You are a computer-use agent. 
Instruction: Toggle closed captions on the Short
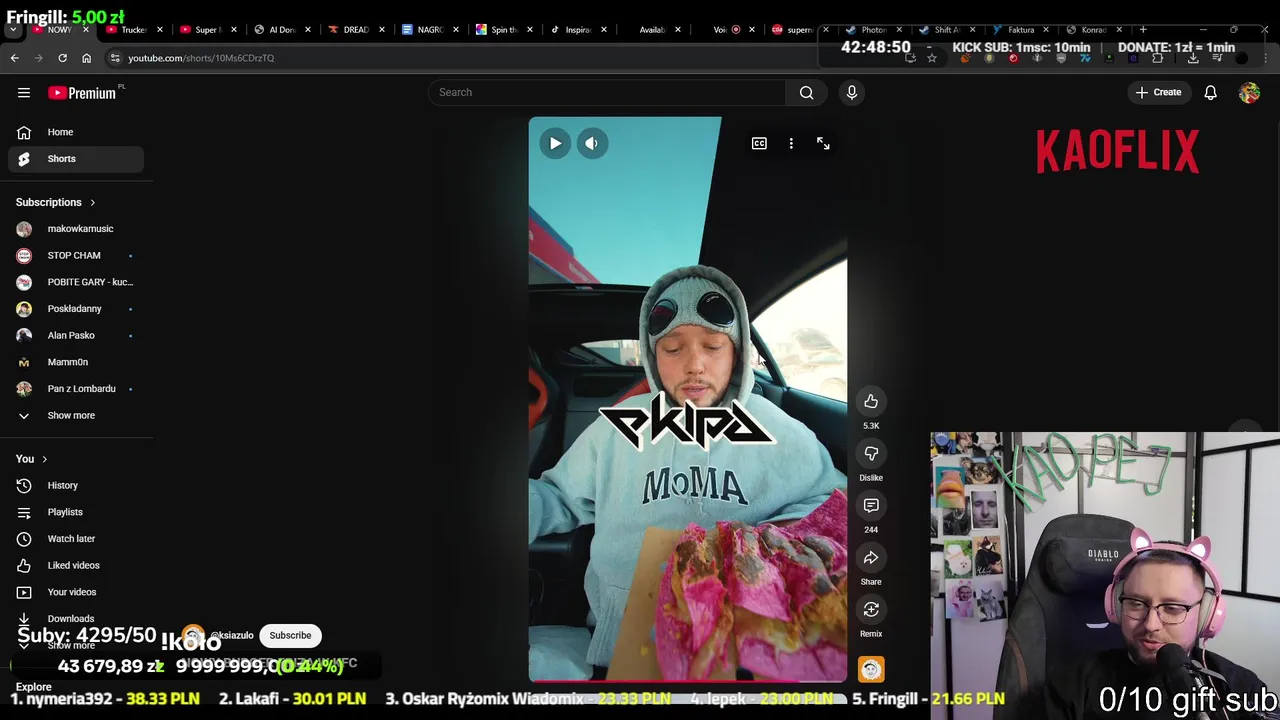[x=759, y=143]
